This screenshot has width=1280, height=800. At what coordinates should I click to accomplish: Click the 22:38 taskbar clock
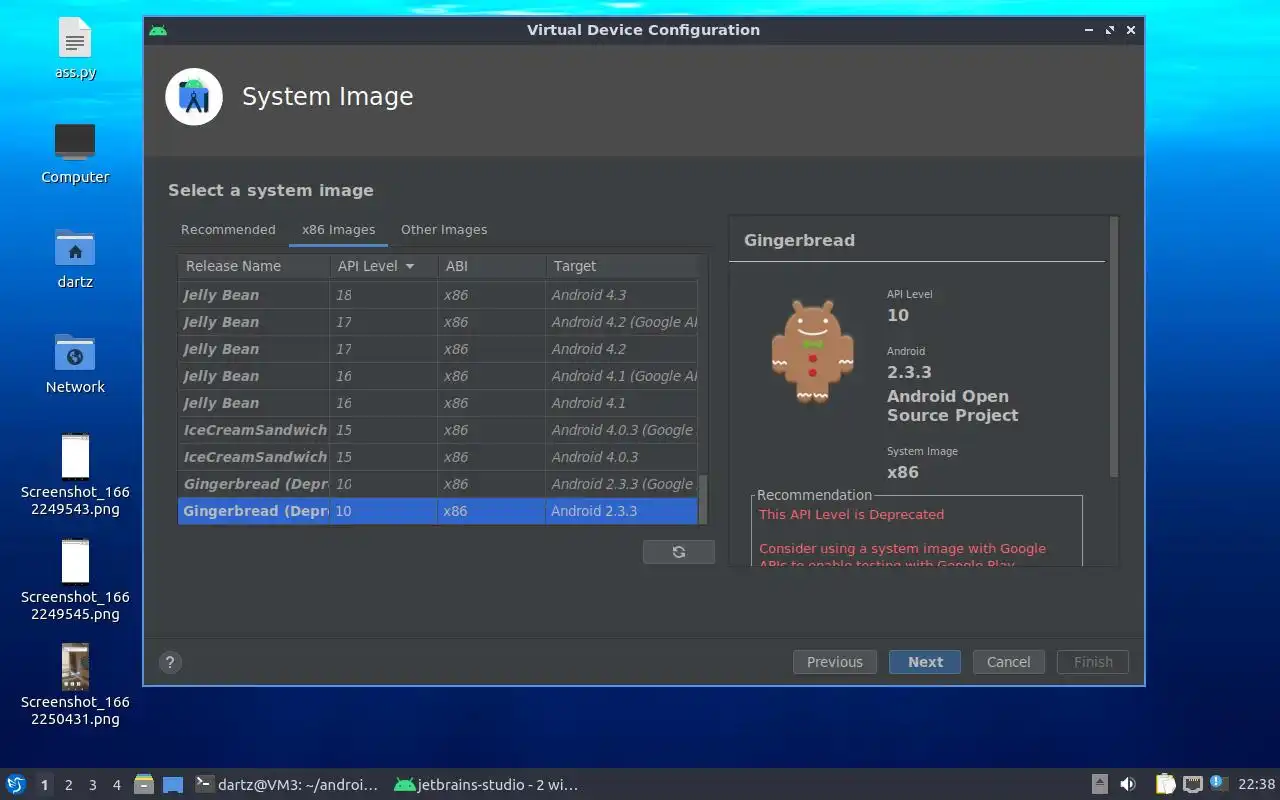[x=1256, y=785]
